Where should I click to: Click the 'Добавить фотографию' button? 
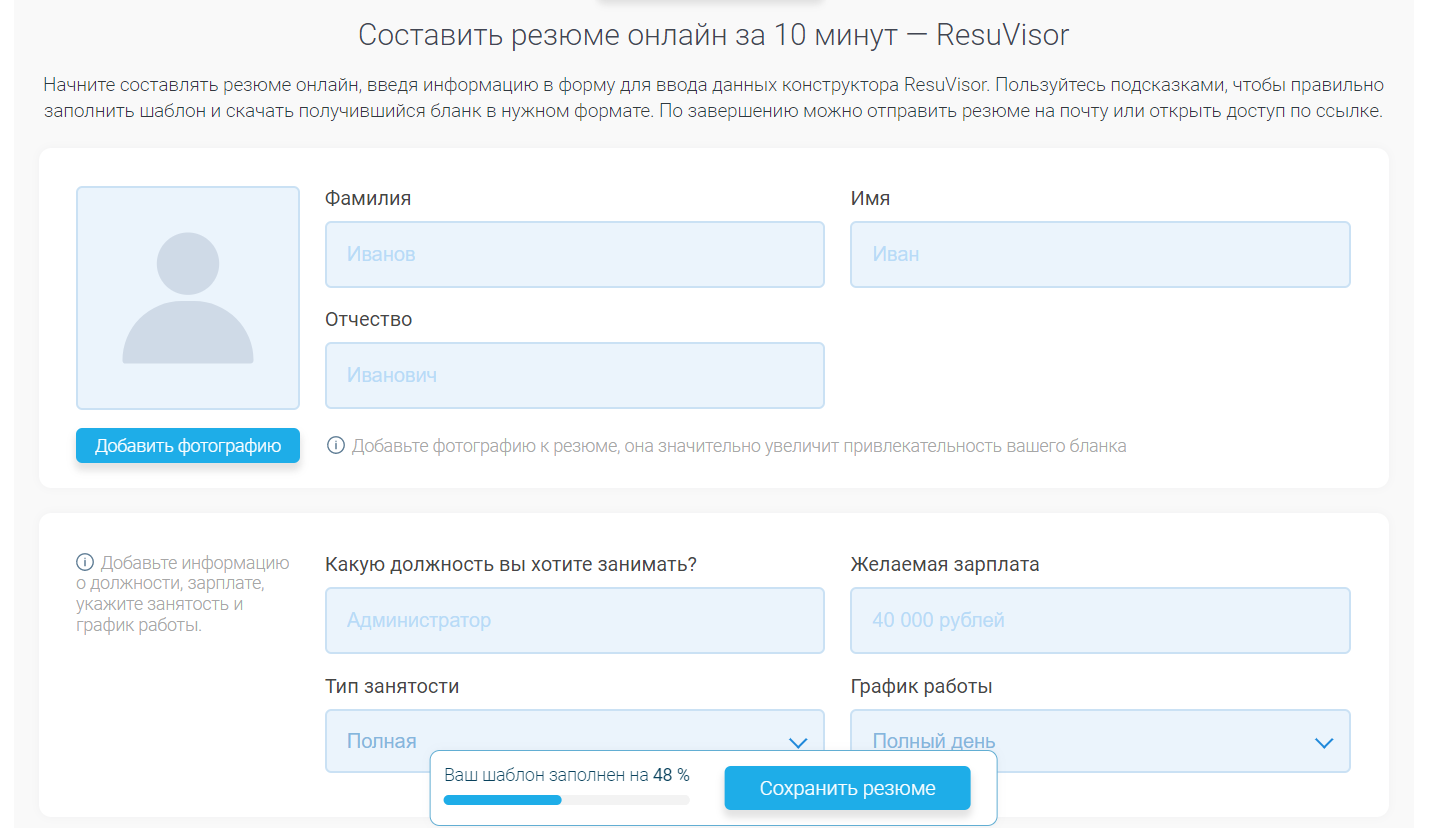point(188,446)
